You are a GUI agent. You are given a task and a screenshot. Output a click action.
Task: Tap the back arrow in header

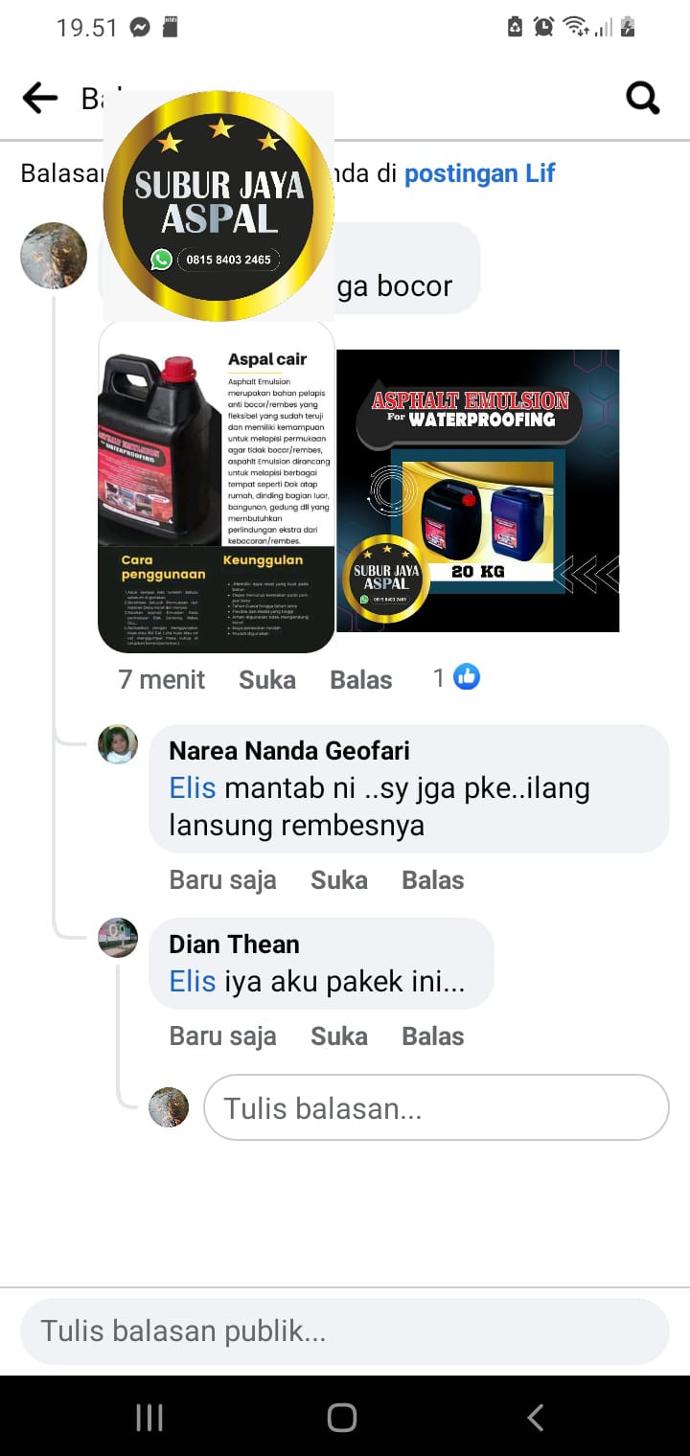click(40, 98)
